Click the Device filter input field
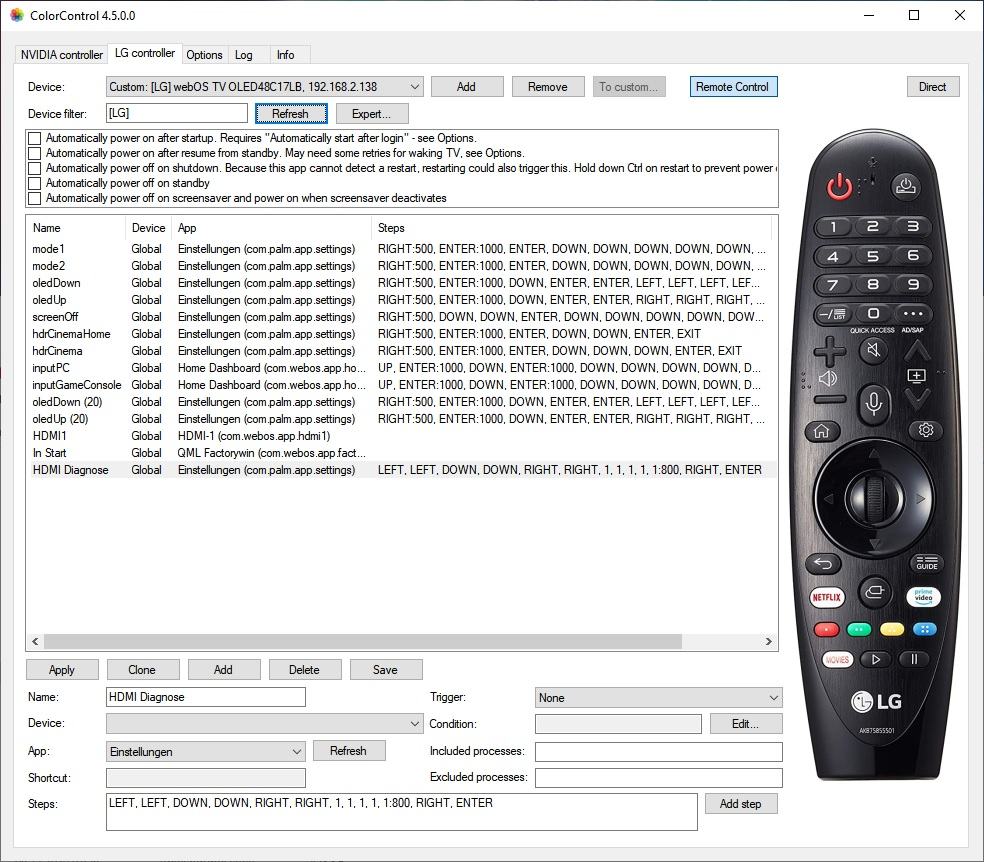 177,114
